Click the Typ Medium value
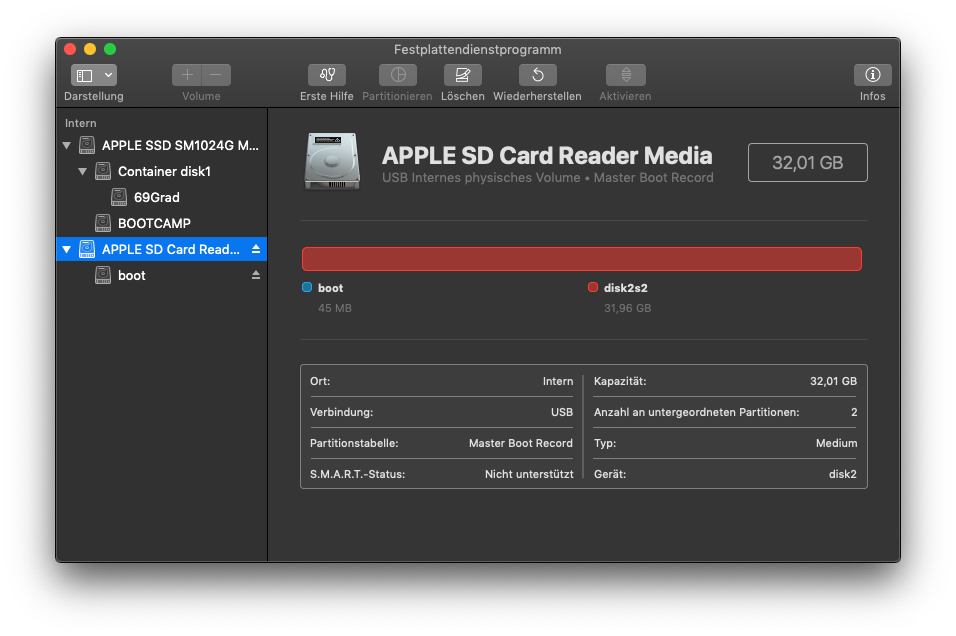The height and width of the screenshot is (636, 956). point(836,443)
